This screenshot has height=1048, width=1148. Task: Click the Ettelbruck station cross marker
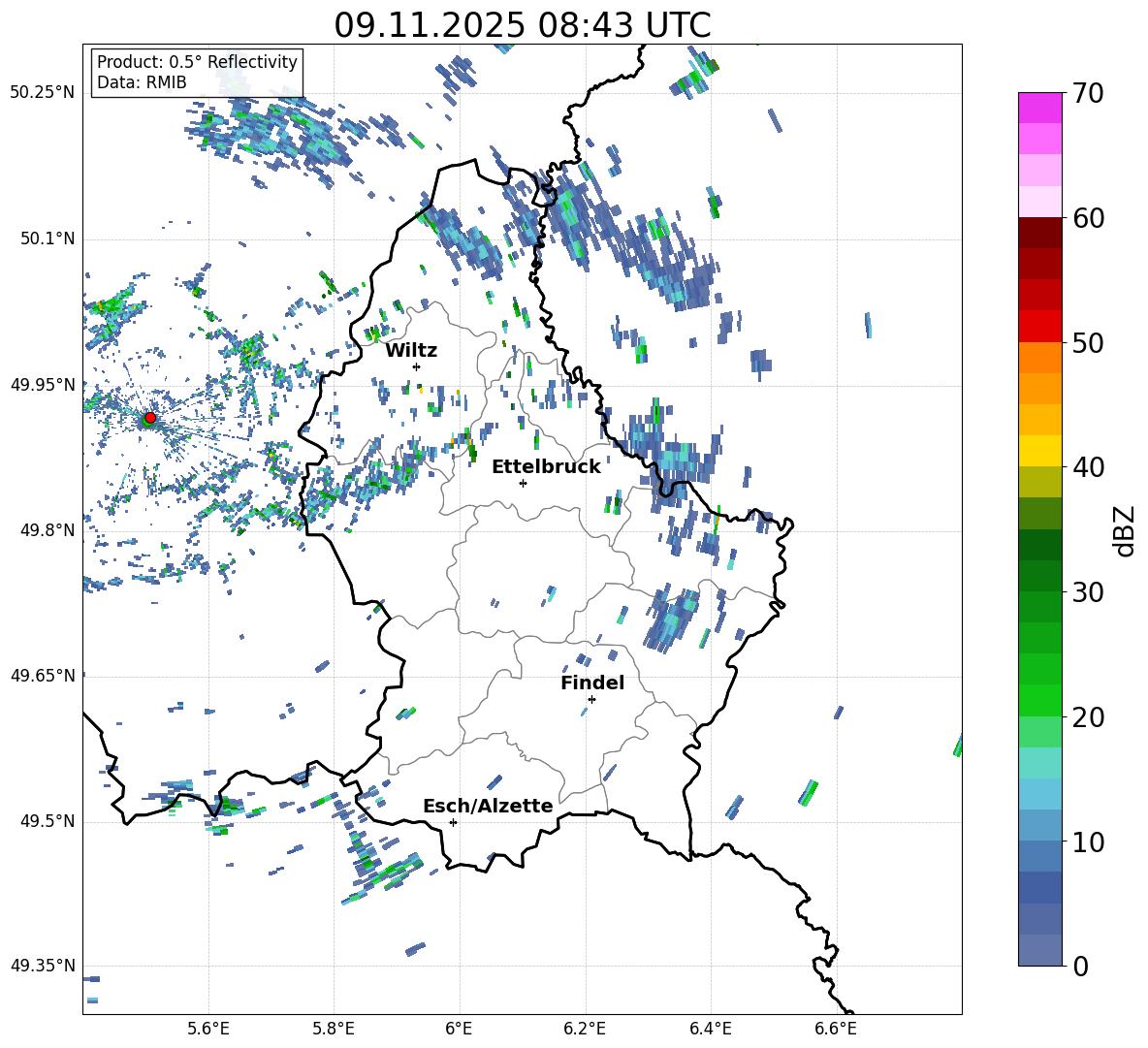pyautogui.click(x=524, y=483)
